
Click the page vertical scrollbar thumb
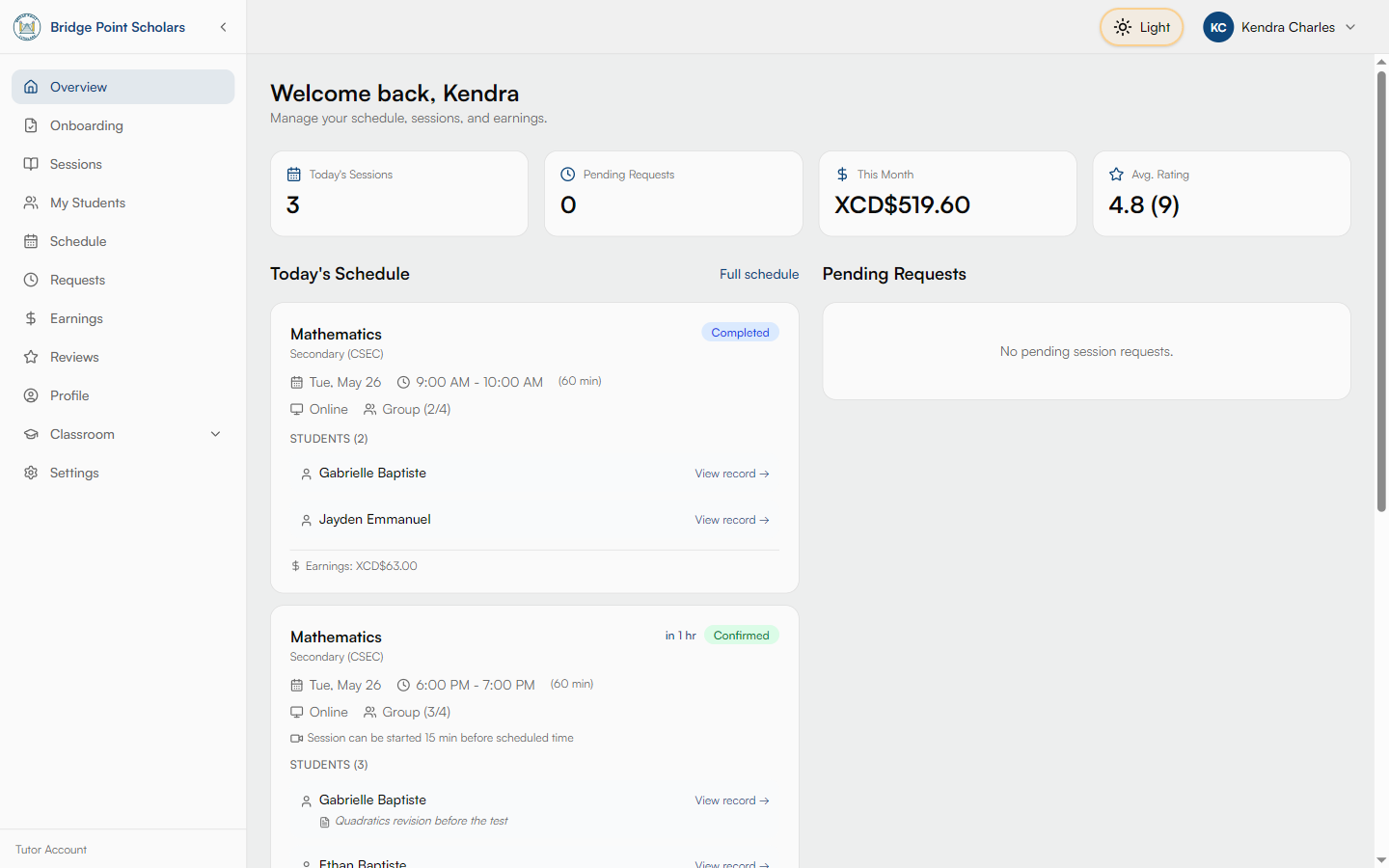[x=1381, y=291]
